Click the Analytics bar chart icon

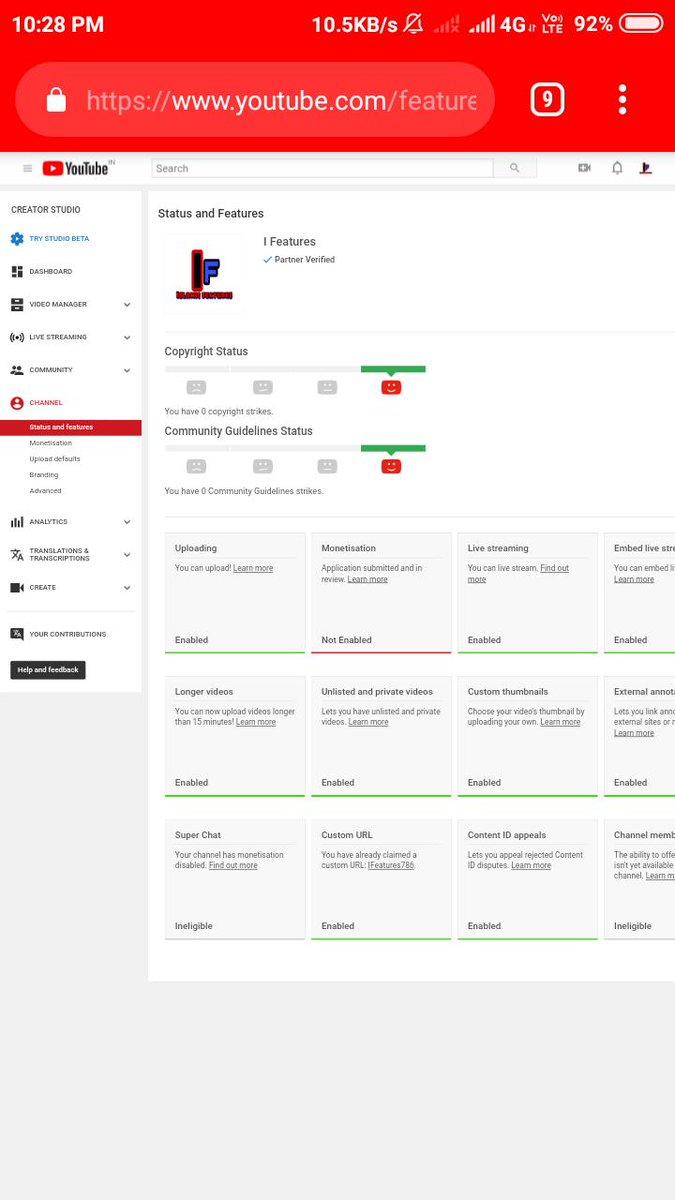17,522
